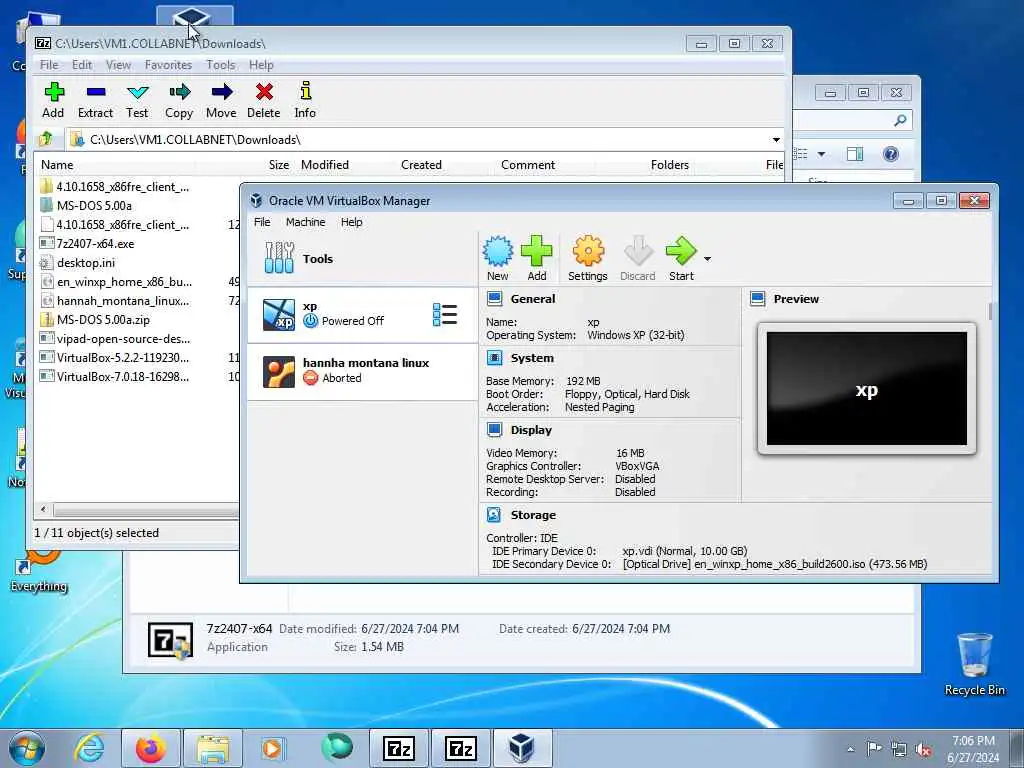Viewport: 1024px width, 768px height.
Task: Open VirtualBox Help menu
Action: point(351,222)
